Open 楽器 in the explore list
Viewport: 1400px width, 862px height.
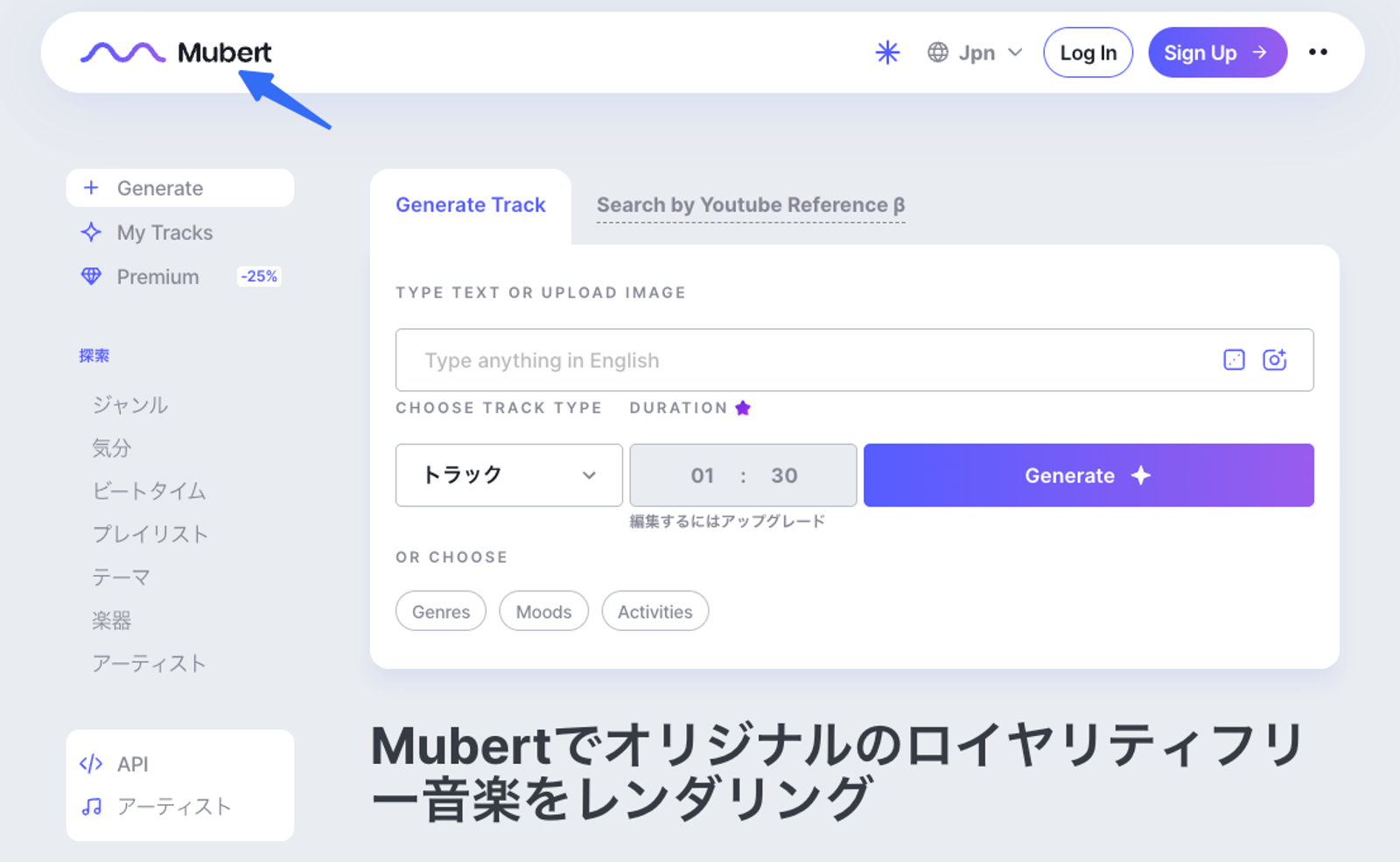[x=112, y=620]
